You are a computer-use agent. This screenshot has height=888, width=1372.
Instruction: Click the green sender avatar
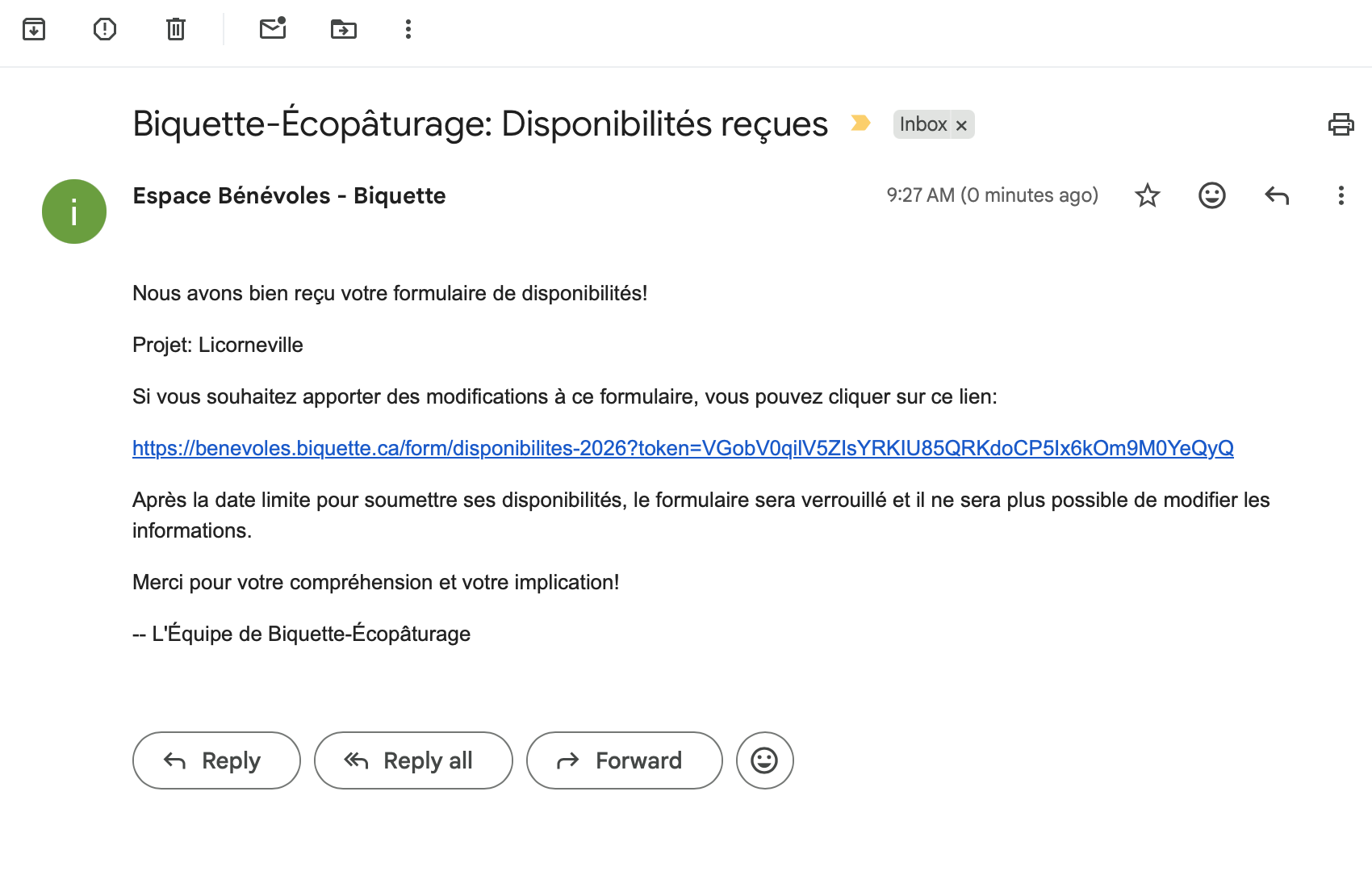pyautogui.click(x=74, y=212)
